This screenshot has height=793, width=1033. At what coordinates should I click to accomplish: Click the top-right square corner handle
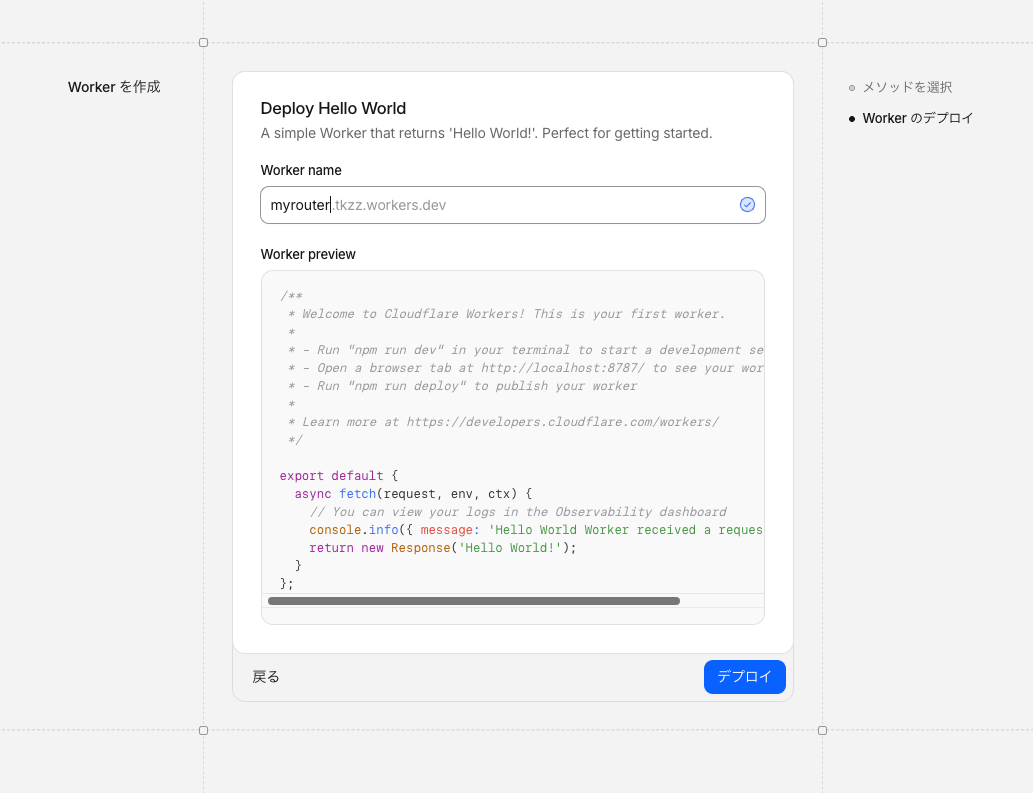click(822, 43)
